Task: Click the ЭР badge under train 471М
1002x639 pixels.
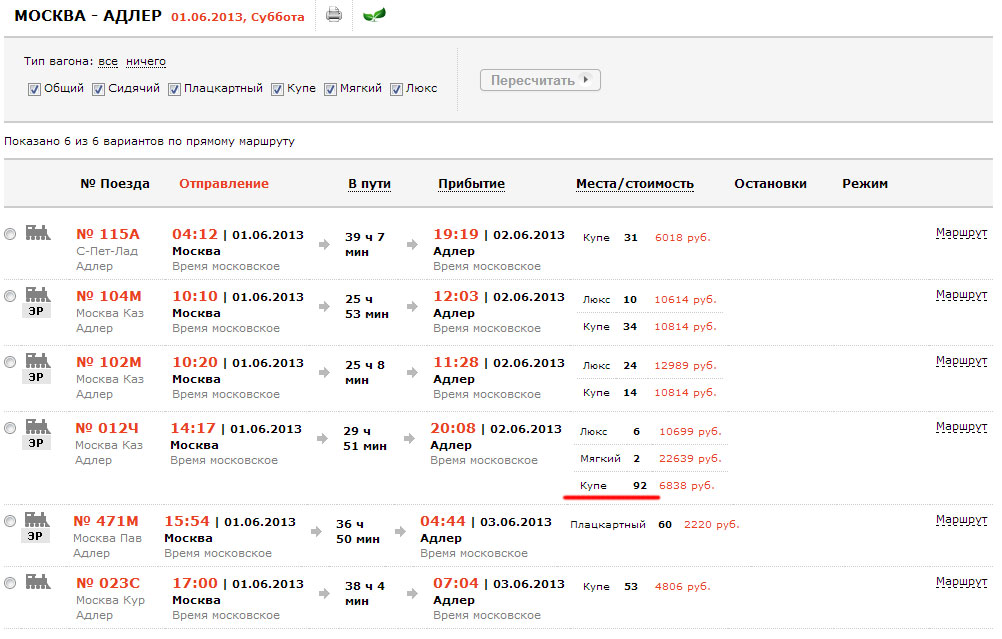Action: point(37,536)
